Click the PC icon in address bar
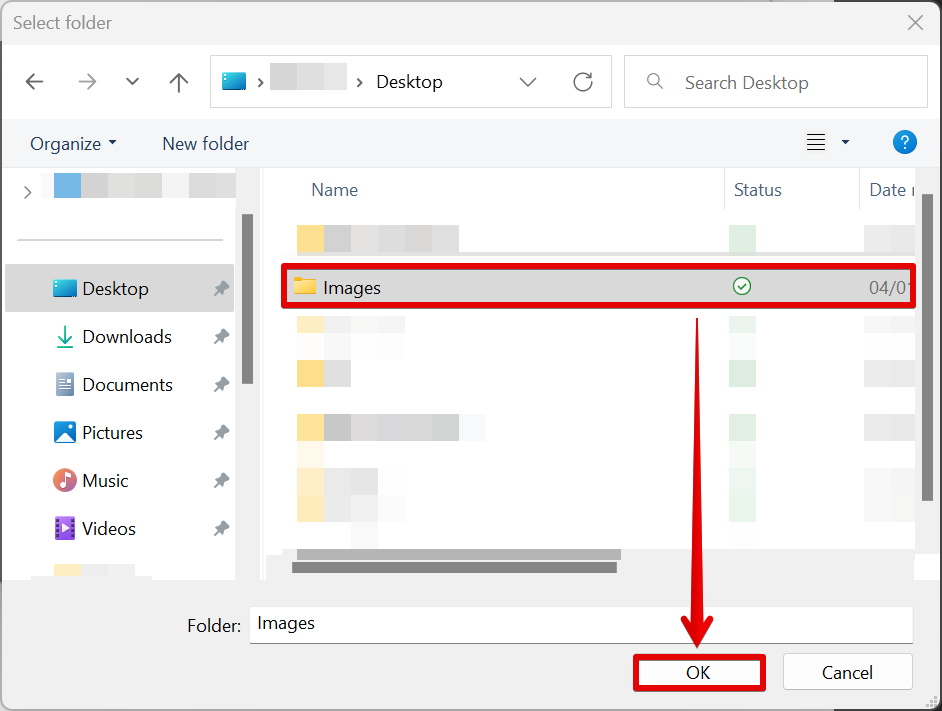This screenshot has width=942, height=711. (234, 81)
